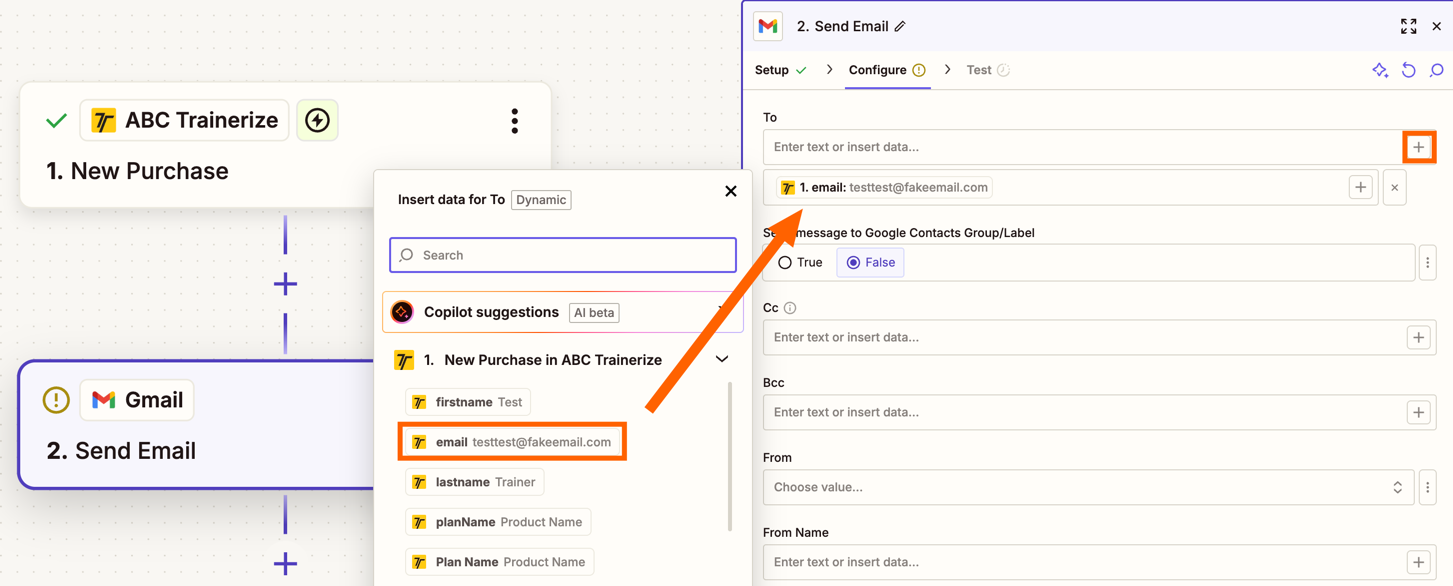Collapse the New Purchase in ABC Trainerize section
The height and width of the screenshot is (586, 1453).
pyautogui.click(x=722, y=359)
